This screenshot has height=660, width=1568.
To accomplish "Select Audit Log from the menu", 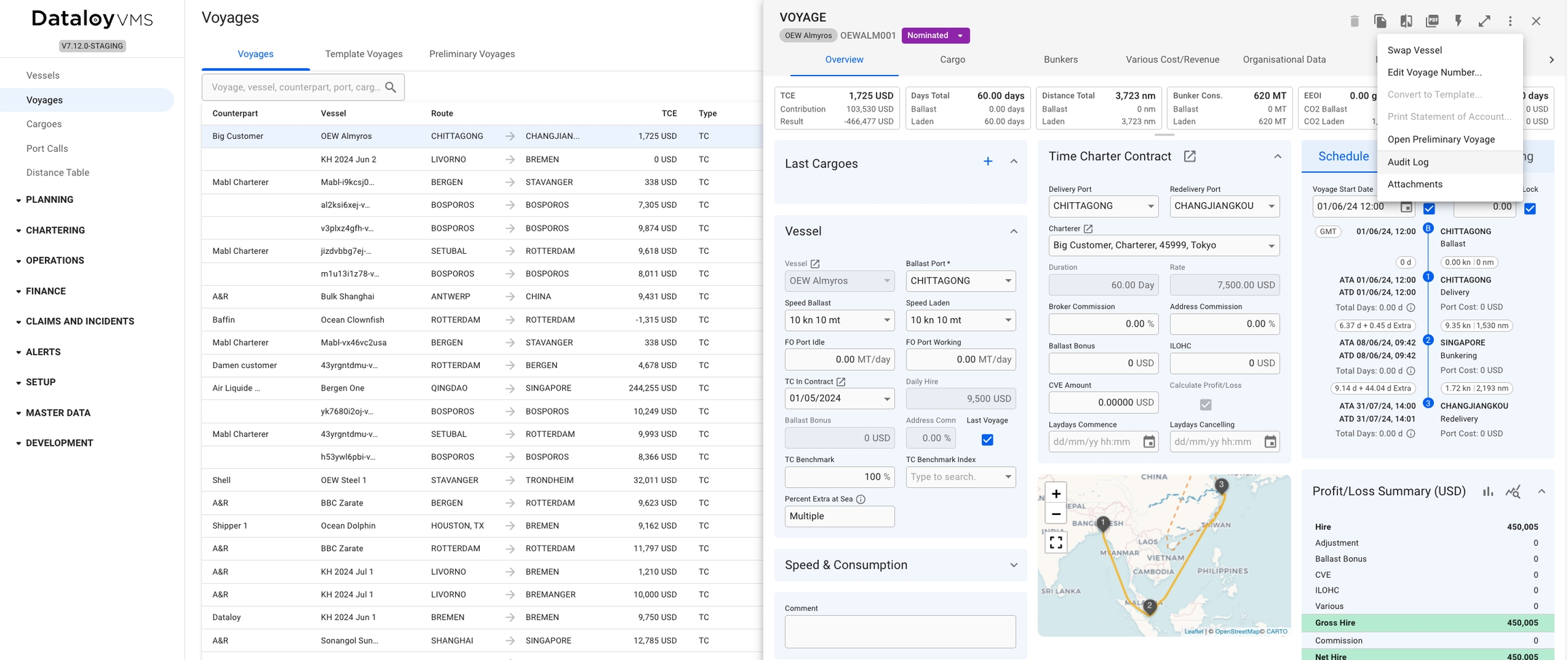I will 1408,162.
